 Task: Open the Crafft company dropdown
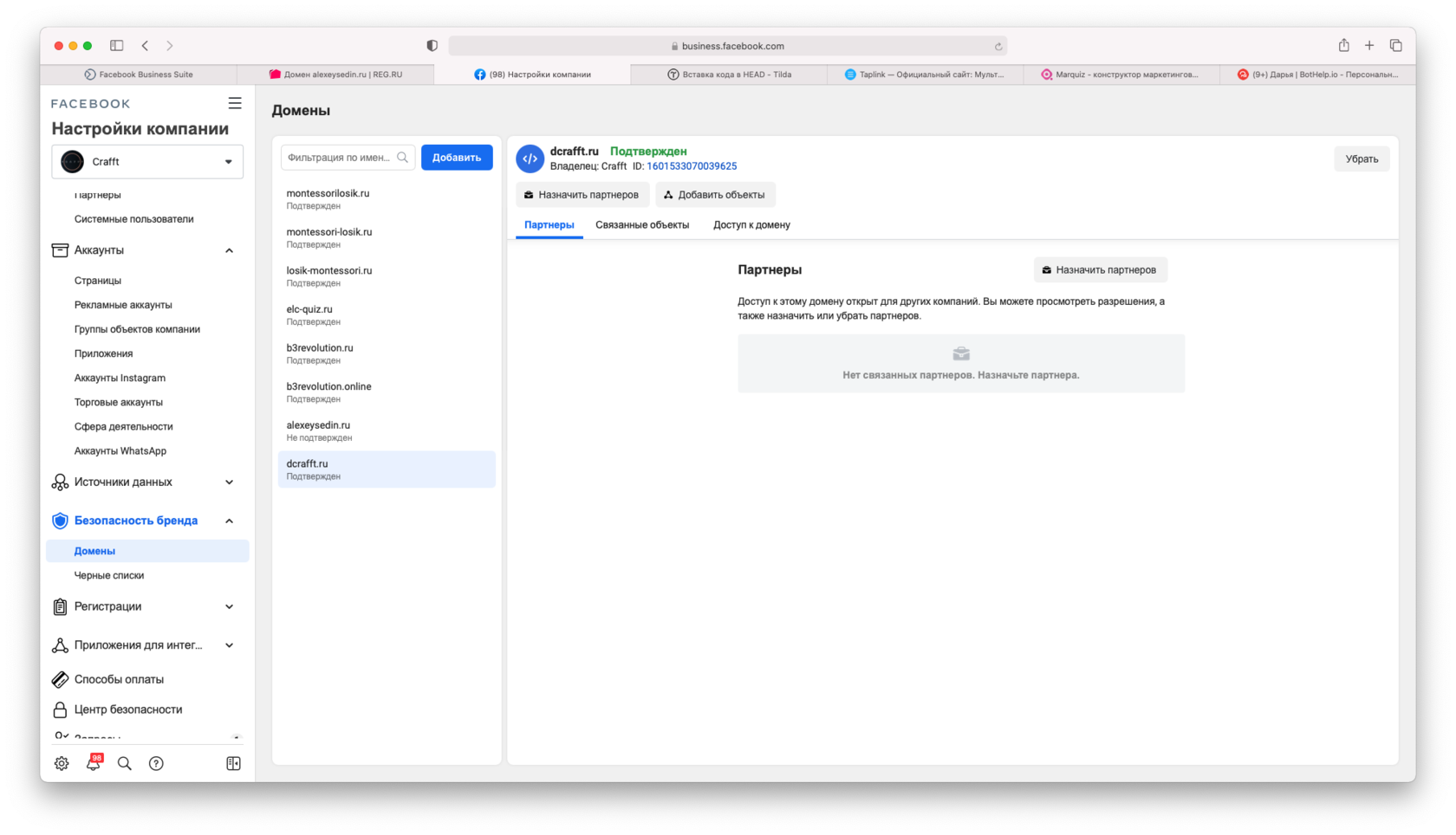tap(147, 161)
